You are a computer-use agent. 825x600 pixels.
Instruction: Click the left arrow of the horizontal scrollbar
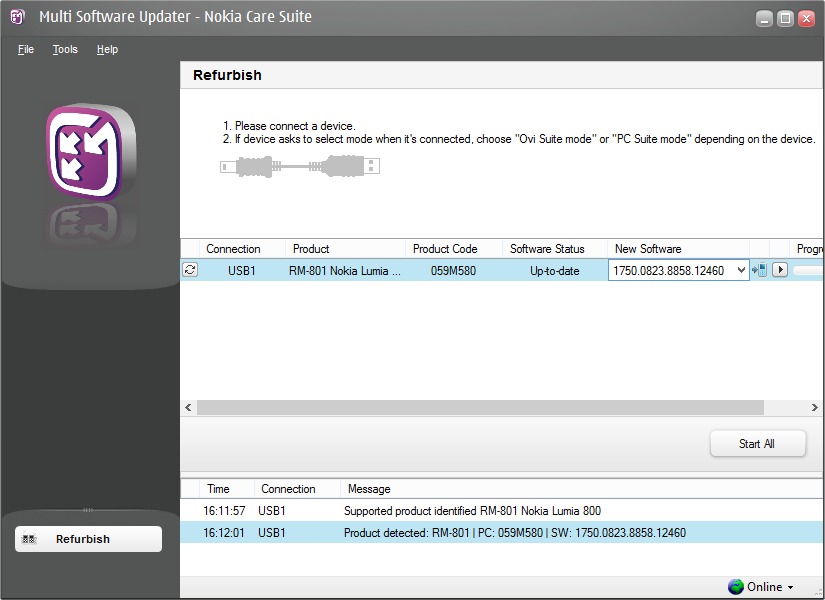[x=188, y=408]
